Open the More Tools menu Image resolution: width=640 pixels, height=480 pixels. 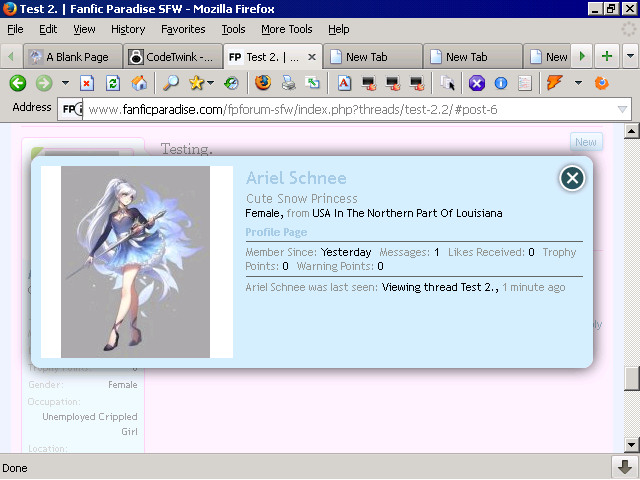click(x=287, y=29)
